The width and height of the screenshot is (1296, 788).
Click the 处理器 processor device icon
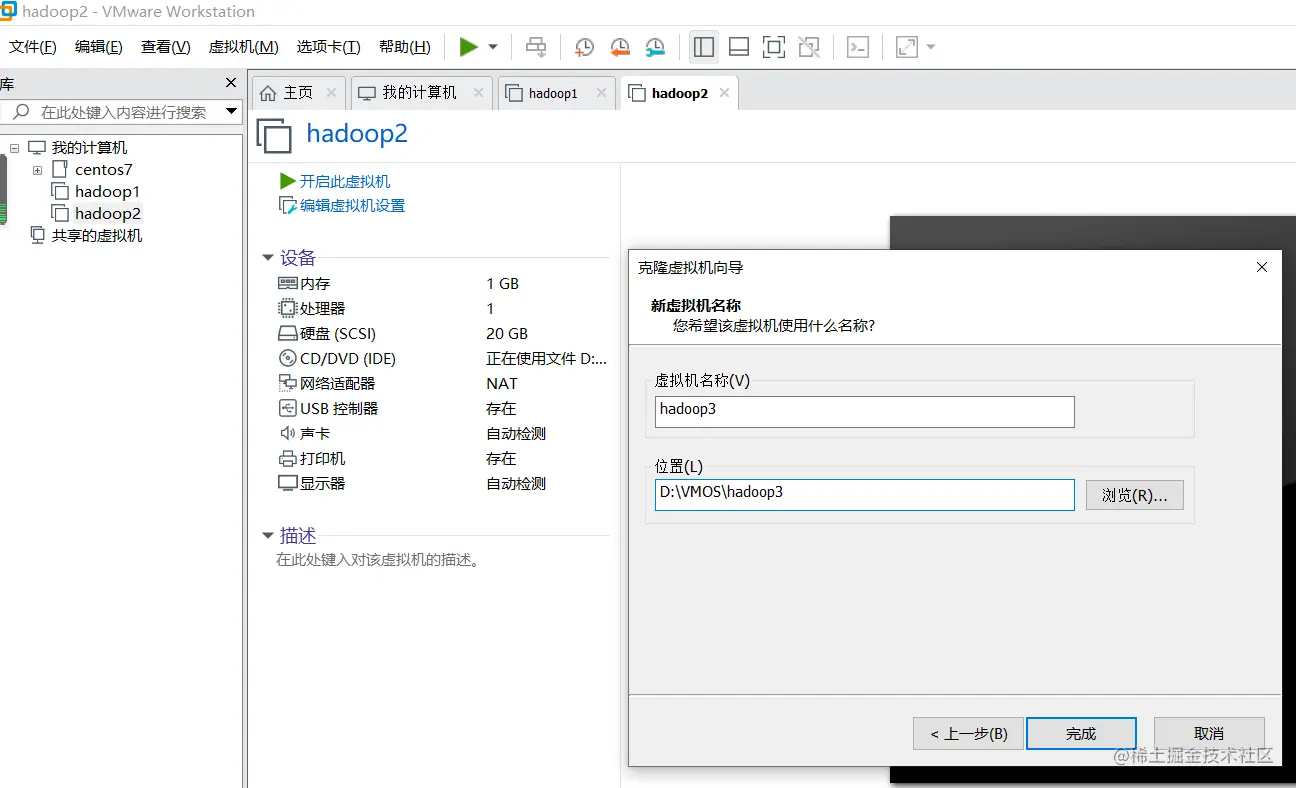288,309
